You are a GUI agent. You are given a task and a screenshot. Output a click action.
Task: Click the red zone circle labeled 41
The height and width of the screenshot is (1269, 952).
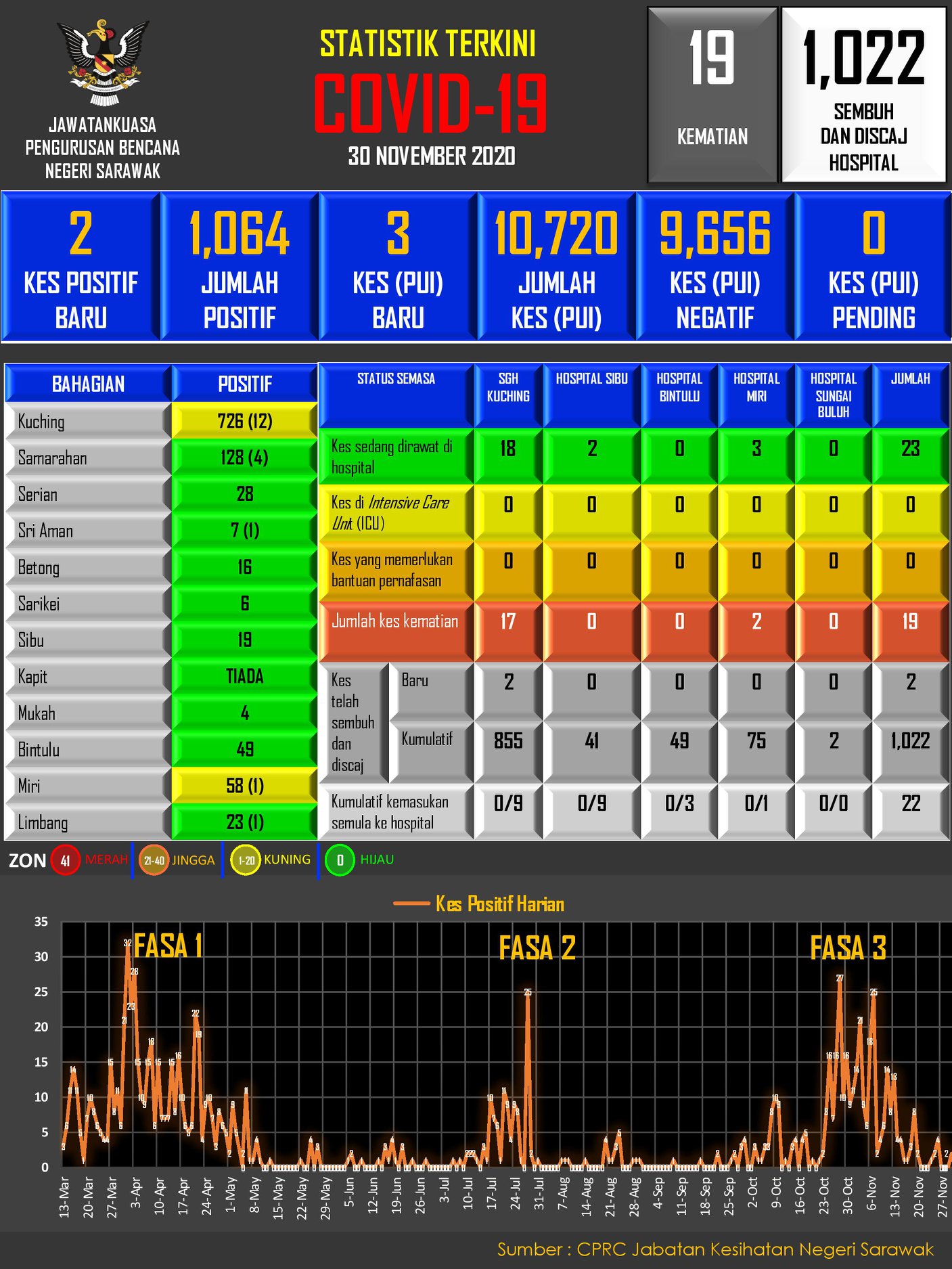click(x=65, y=861)
